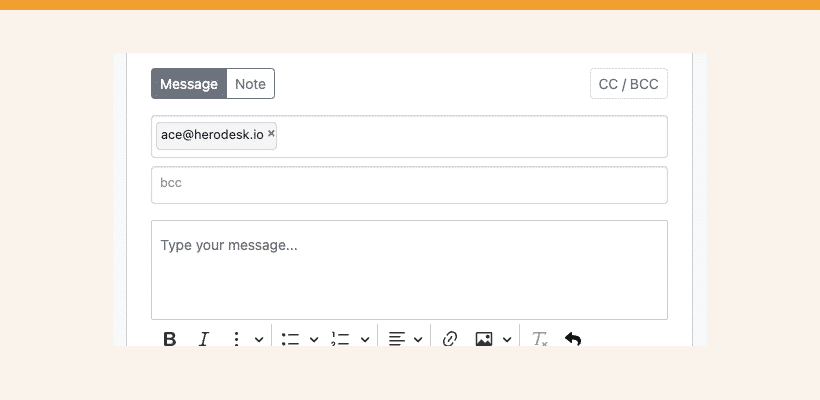Click into the Type your message text area
Screen dimensions: 820x400
[409, 270]
